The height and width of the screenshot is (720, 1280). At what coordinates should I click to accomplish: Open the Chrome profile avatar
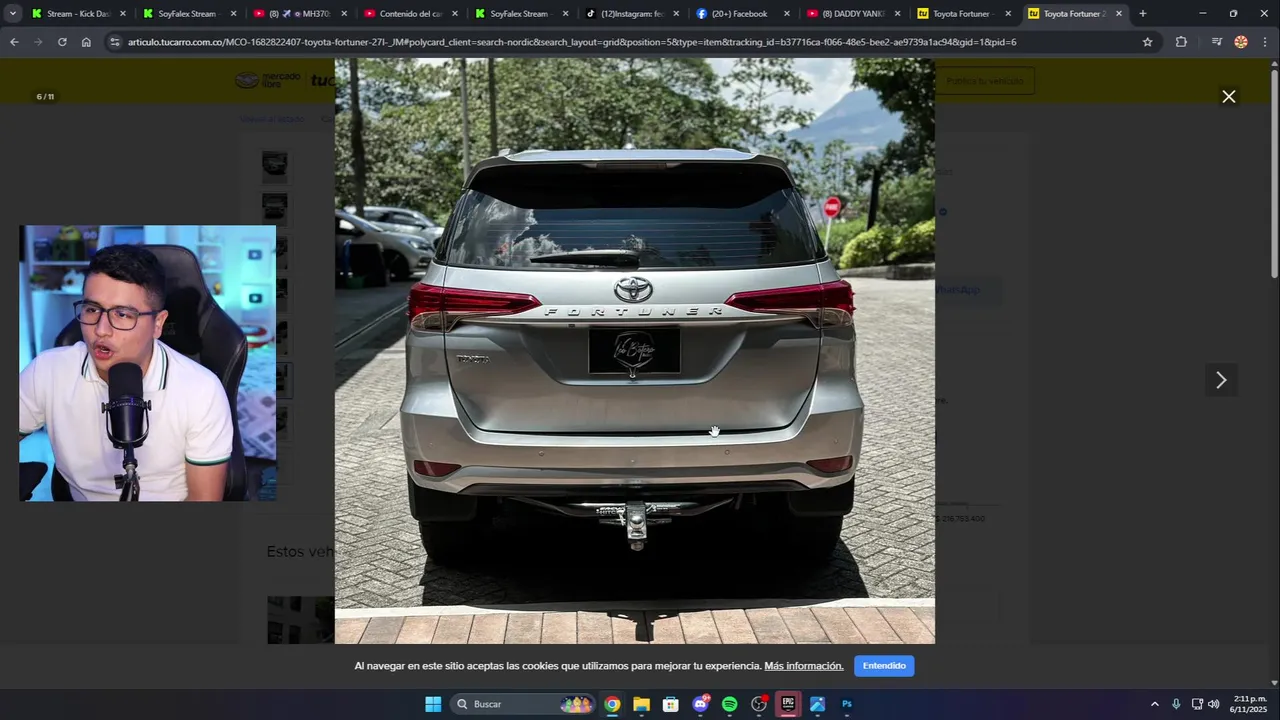1241,42
